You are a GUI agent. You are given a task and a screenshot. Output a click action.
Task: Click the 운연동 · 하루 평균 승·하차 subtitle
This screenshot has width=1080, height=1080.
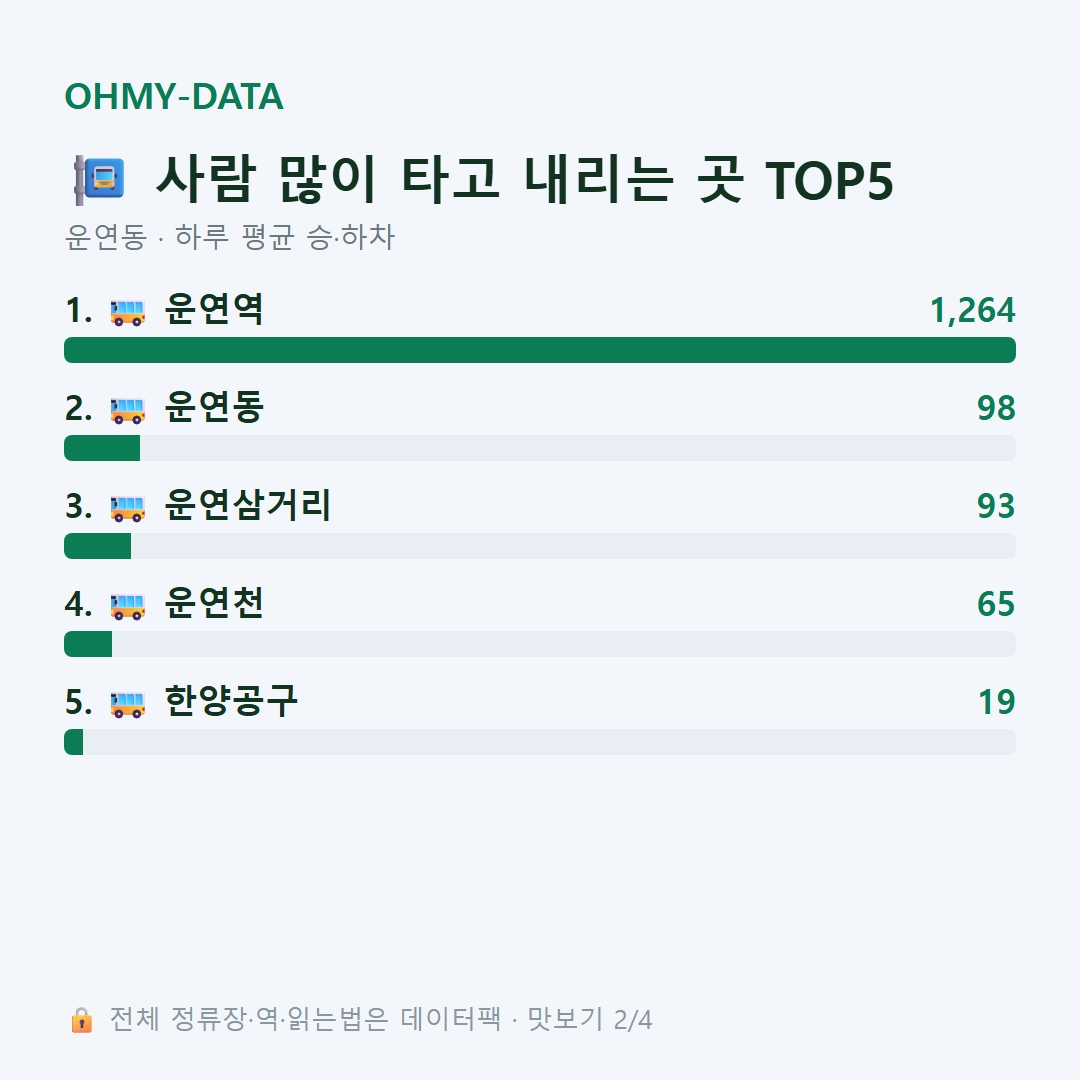[x=229, y=237]
